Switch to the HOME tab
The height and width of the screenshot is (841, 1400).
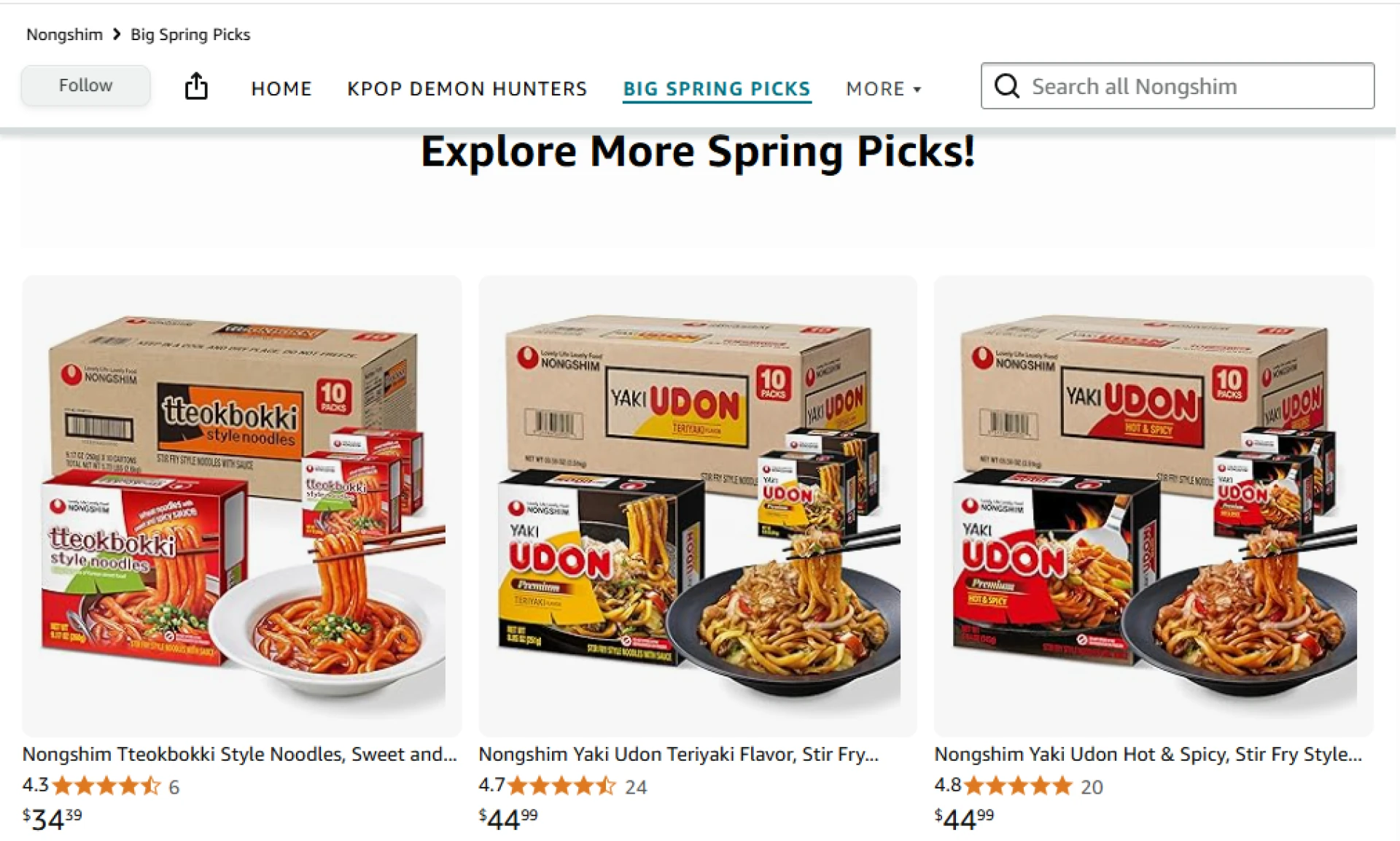point(281,88)
